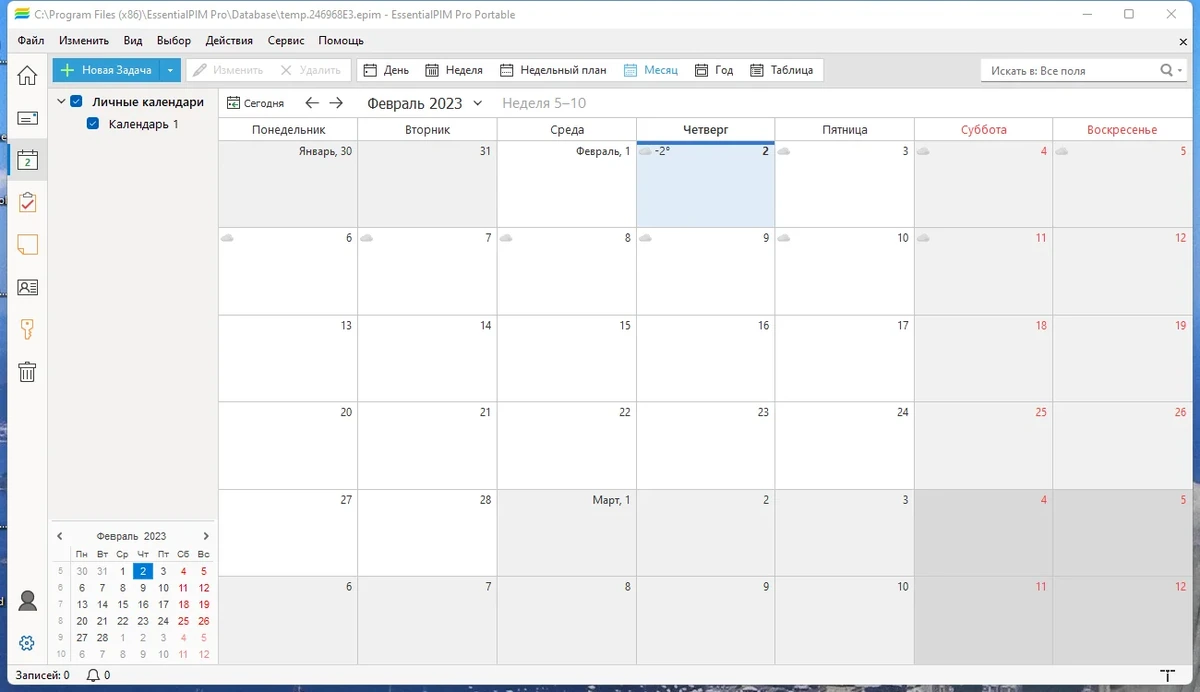This screenshot has height=692, width=1200.
Task: Click the search magnifier icon
Action: [1166, 70]
